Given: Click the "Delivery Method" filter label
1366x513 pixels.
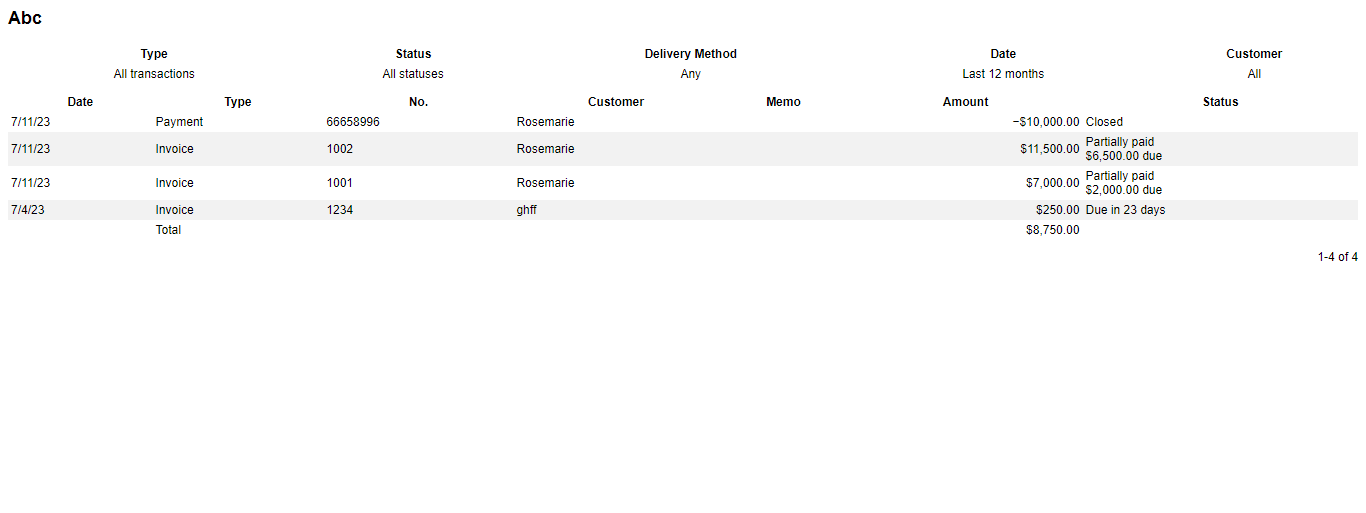Looking at the screenshot, I should click(691, 54).
